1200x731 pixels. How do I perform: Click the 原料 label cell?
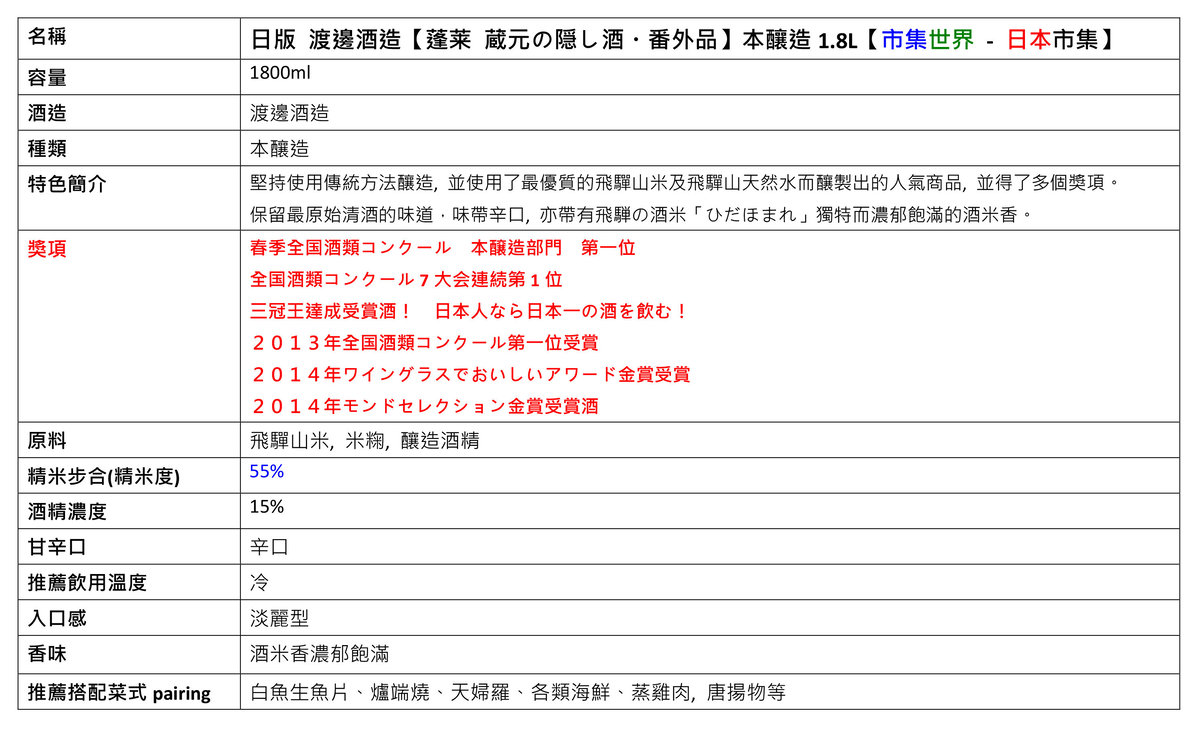[129, 440]
